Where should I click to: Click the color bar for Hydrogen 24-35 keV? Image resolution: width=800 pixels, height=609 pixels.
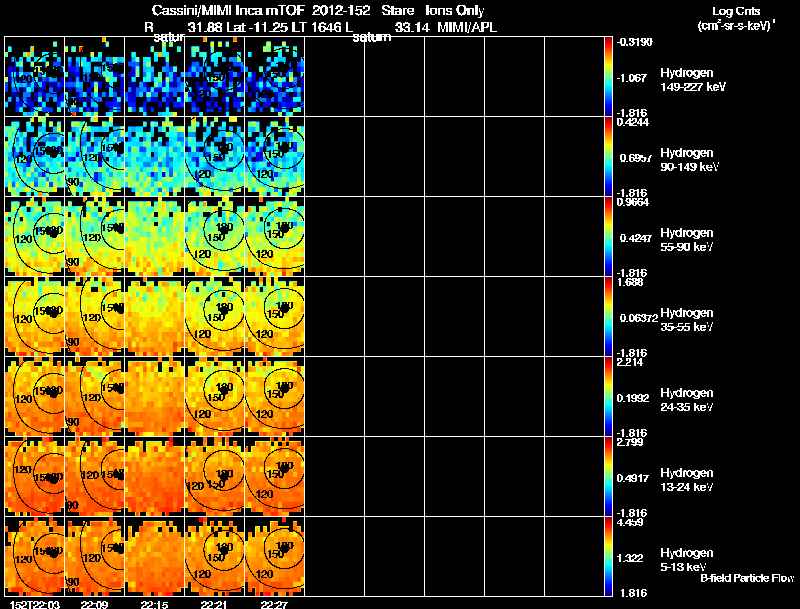[608, 397]
